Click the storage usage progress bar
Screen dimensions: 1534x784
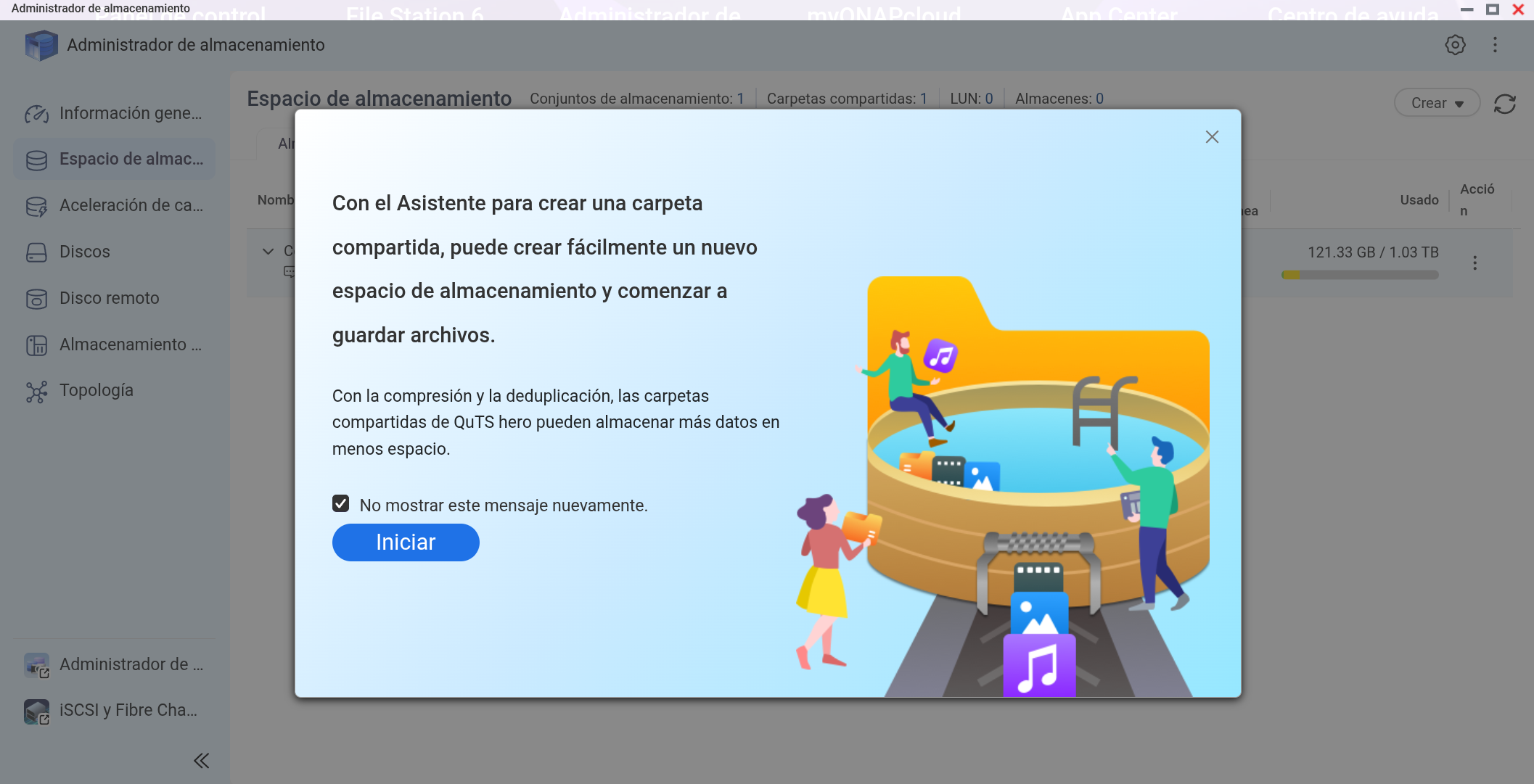click(x=1359, y=275)
